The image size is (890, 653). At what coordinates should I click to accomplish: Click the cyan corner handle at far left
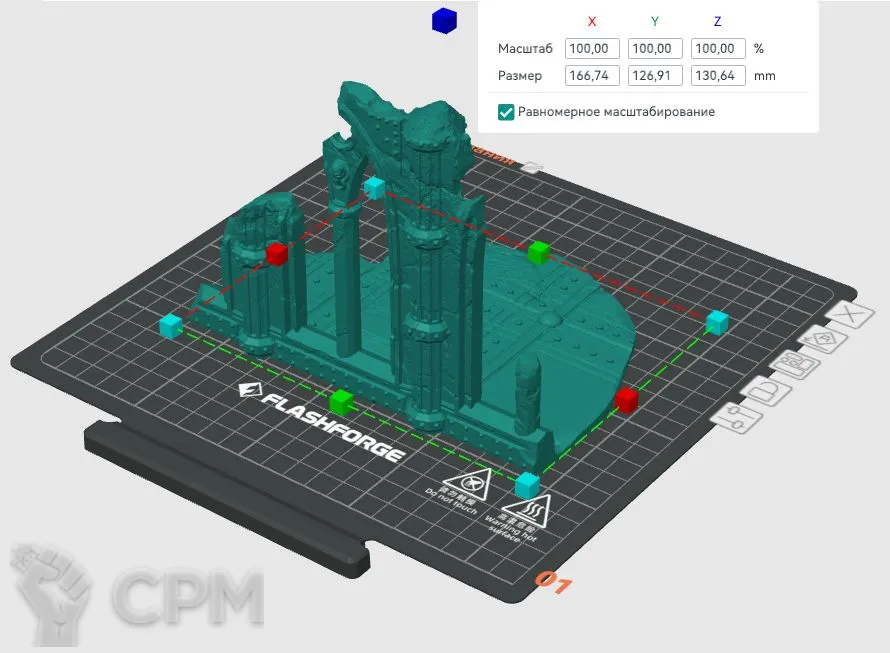click(171, 325)
